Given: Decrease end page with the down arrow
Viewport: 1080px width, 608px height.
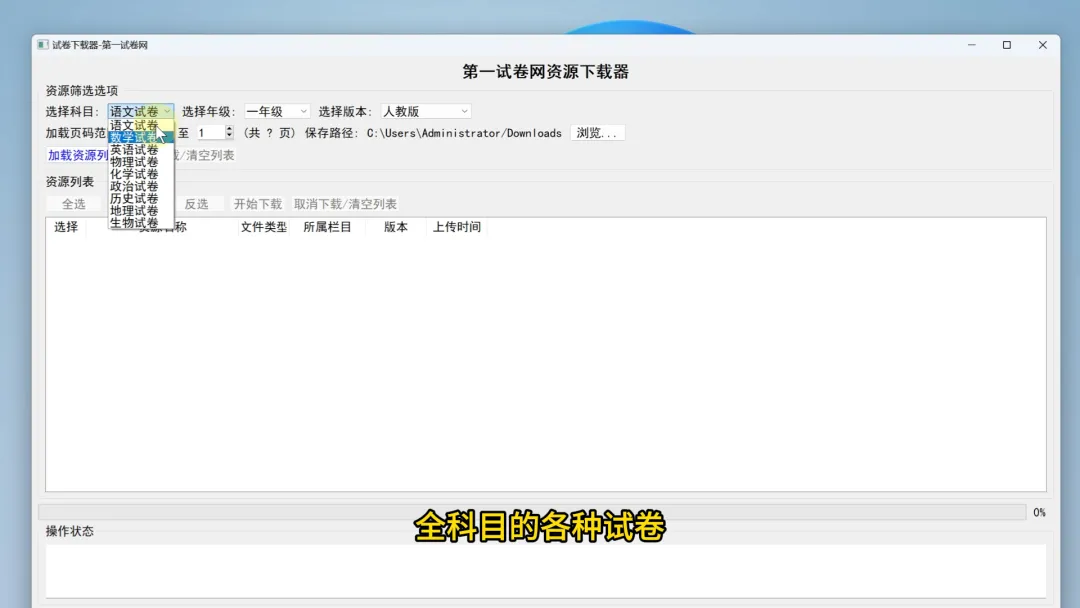Looking at the screenshot, I should 229,136.
